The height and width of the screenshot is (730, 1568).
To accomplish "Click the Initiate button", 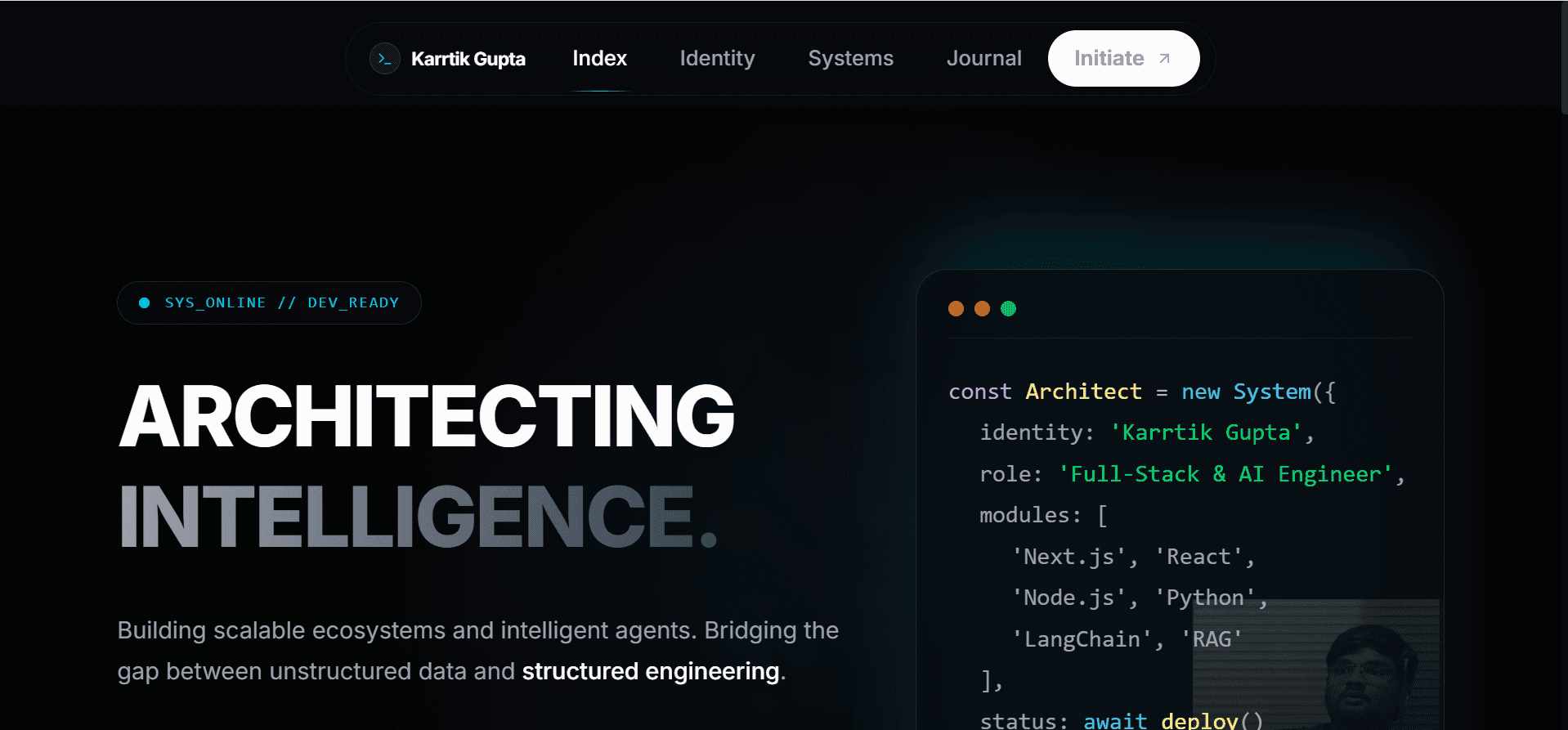I will click(1123, 59).
